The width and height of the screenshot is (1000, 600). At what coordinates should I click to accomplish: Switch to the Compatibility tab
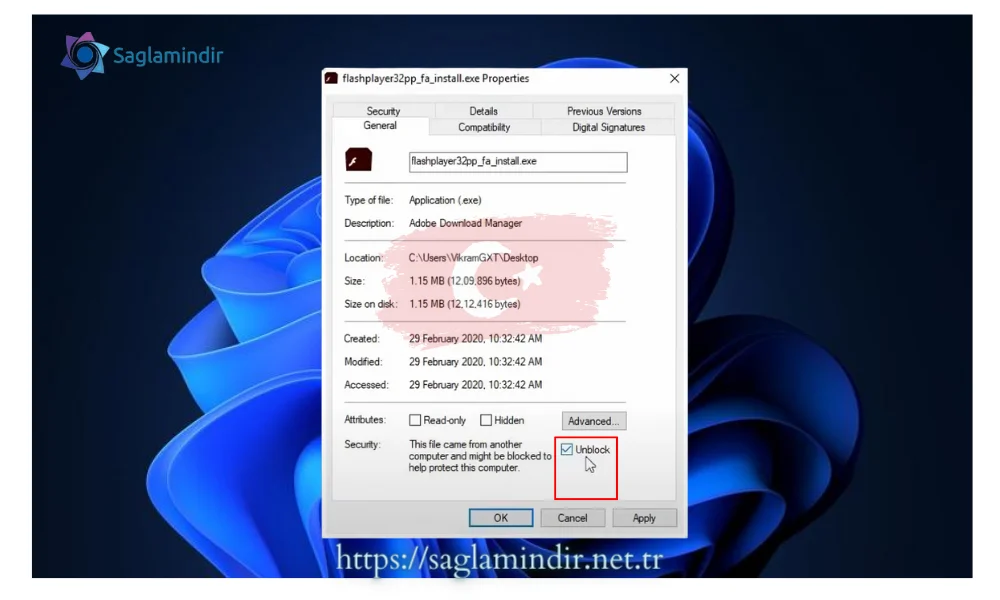click(x=484, y=127)
